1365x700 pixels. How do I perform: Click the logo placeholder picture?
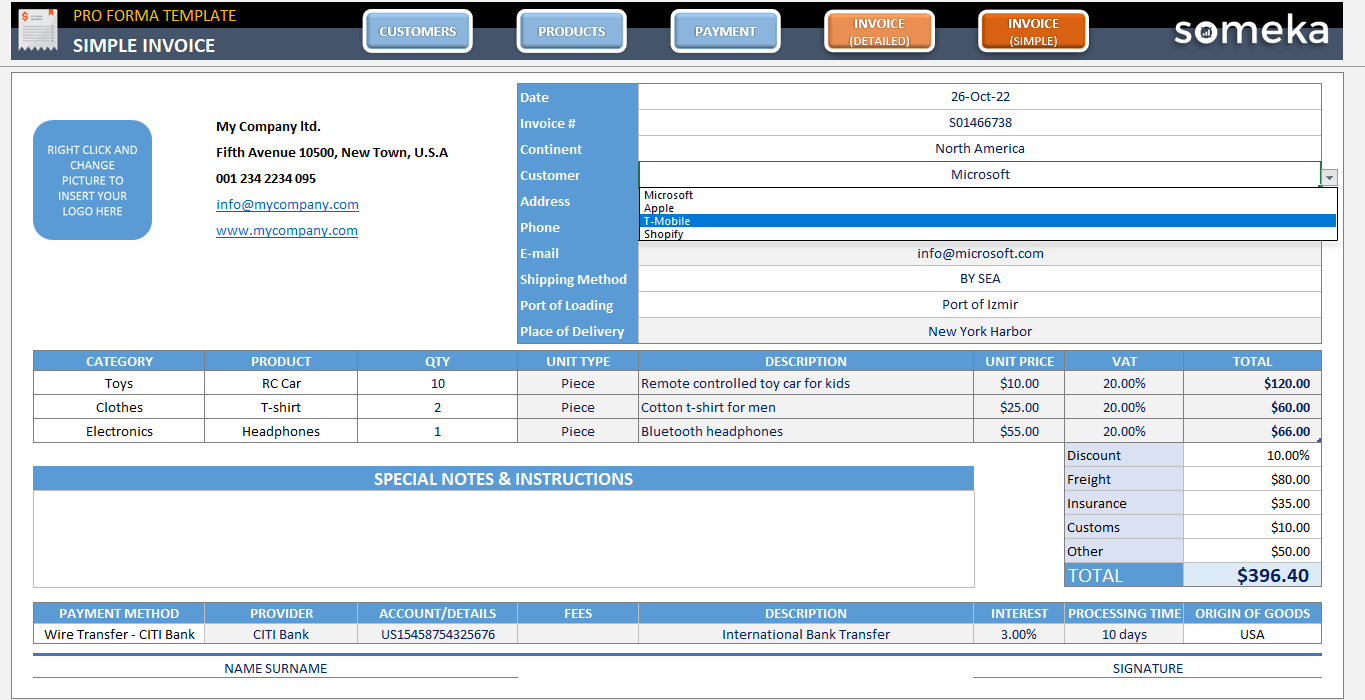coord(92,180)
